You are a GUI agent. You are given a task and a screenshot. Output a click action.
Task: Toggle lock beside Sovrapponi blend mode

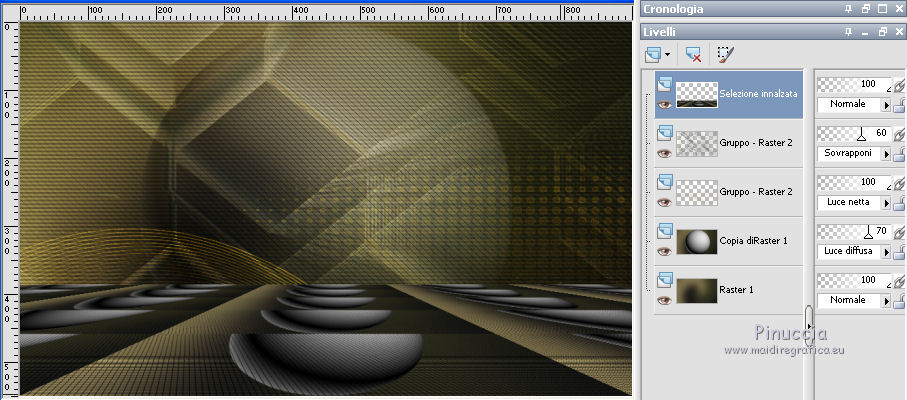tap(898, 154)
